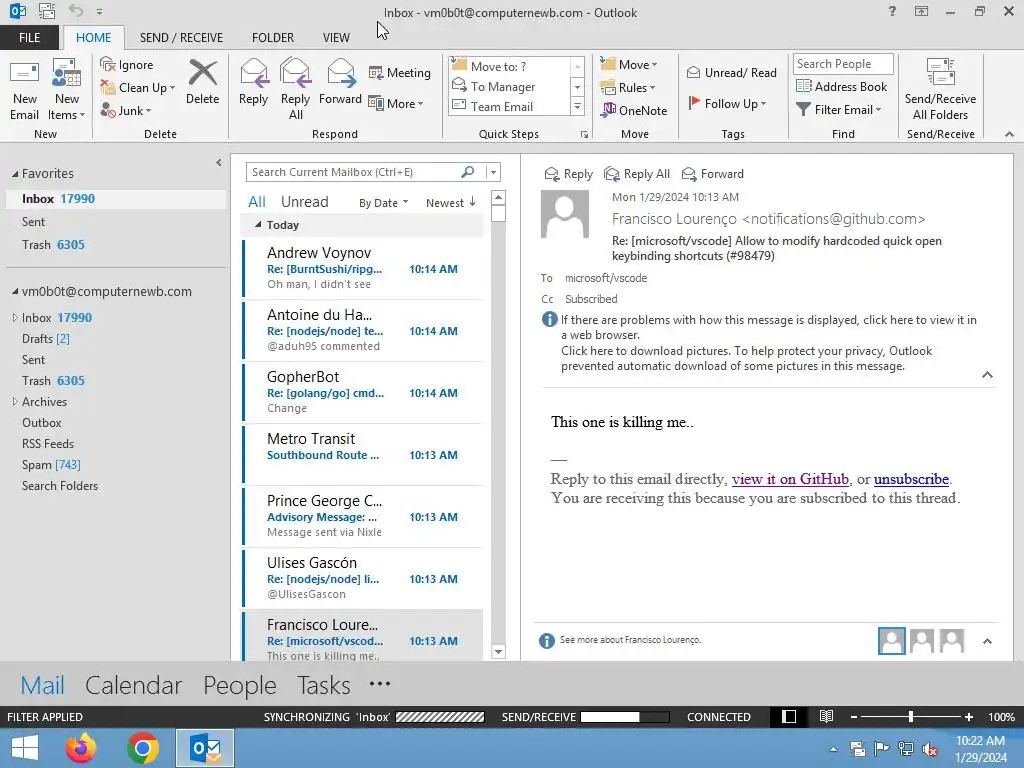
Task: Click Send/Receive All Folders
Action: [x=940, y=90]
